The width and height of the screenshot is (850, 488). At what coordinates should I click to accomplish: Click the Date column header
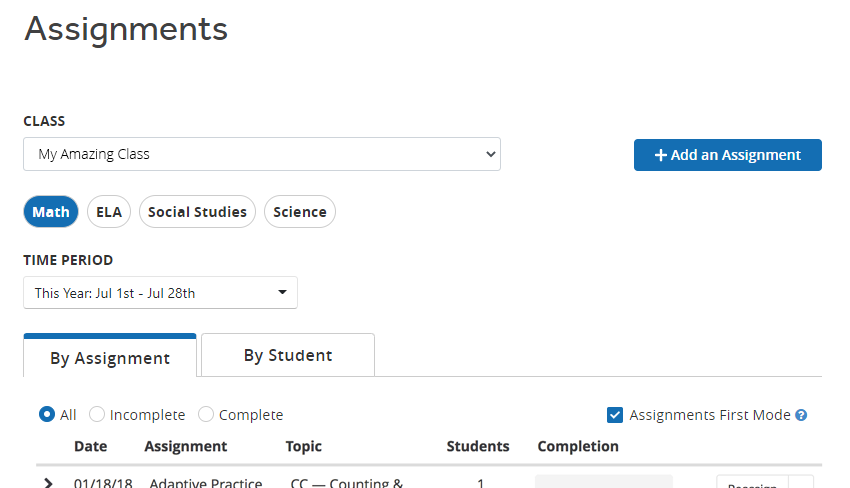point(91,446)
